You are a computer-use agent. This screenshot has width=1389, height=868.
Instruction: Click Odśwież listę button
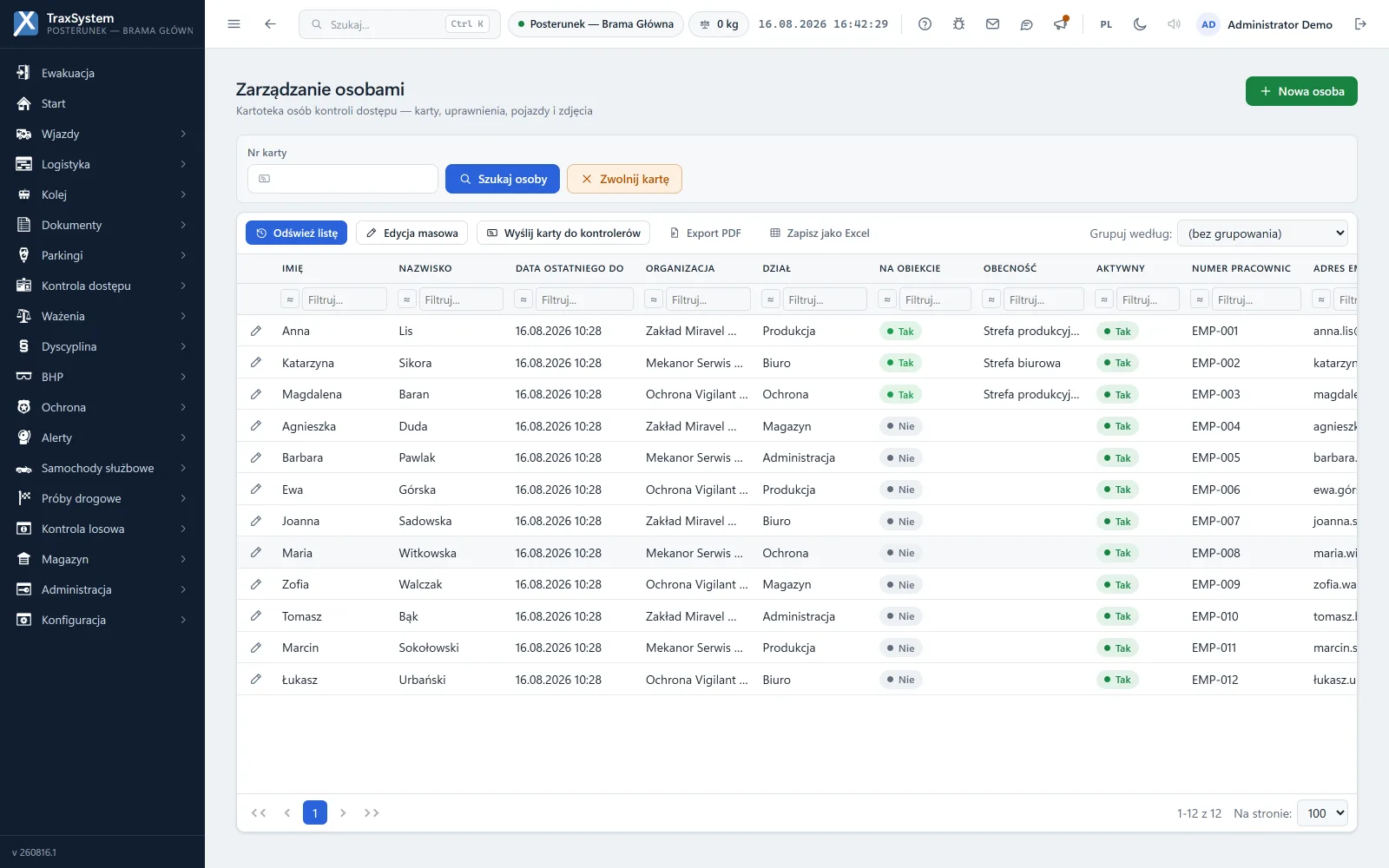pos(296,233)
